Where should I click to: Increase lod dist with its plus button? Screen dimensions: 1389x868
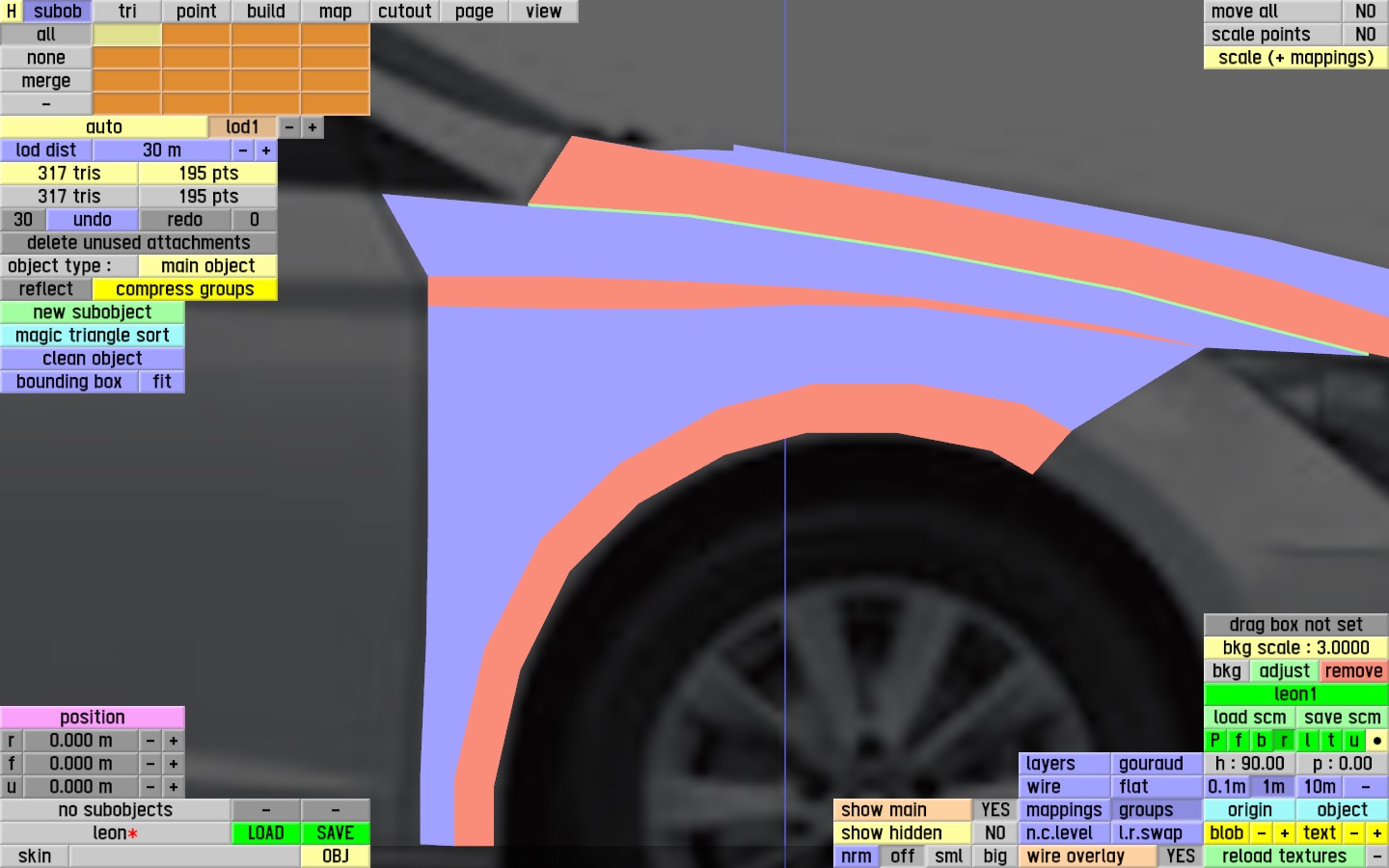pos(266,150)
